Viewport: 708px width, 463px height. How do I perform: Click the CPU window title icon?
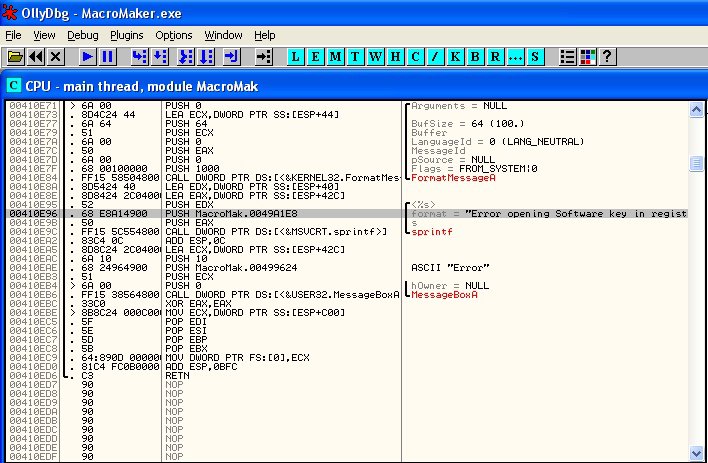click(14, 85)
